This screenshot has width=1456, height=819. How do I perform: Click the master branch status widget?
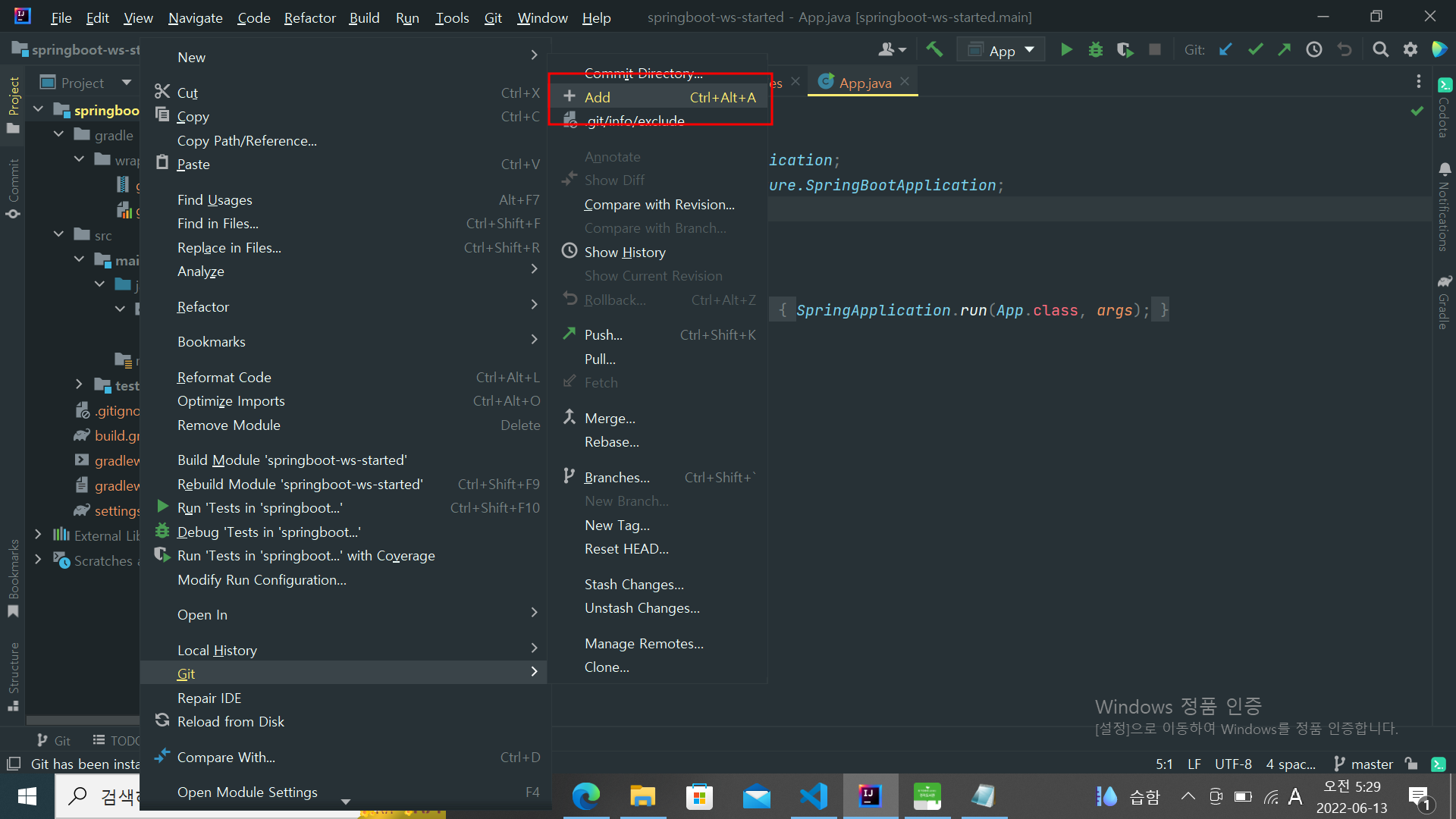(x=1363, y=764)
